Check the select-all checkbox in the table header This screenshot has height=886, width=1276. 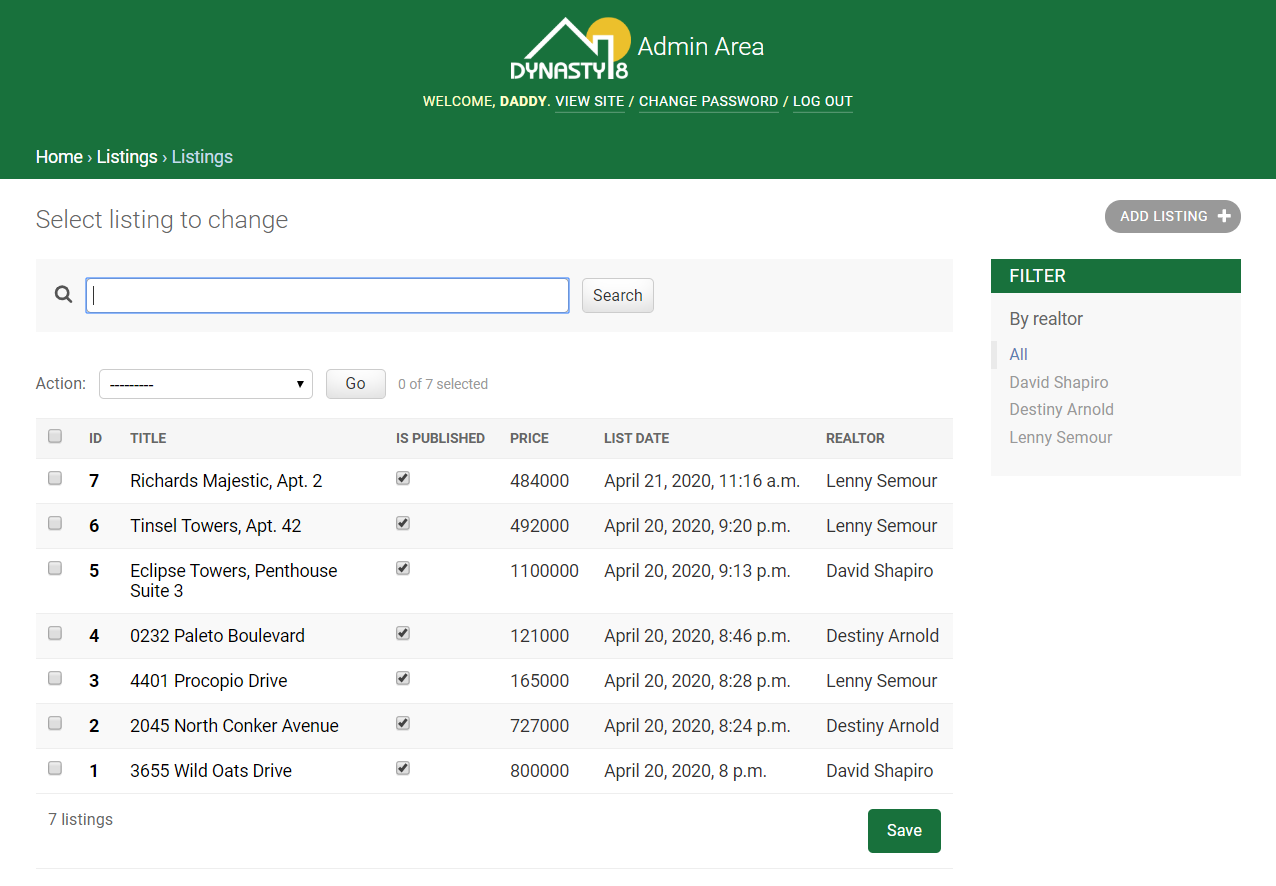[x=54, y=437]
